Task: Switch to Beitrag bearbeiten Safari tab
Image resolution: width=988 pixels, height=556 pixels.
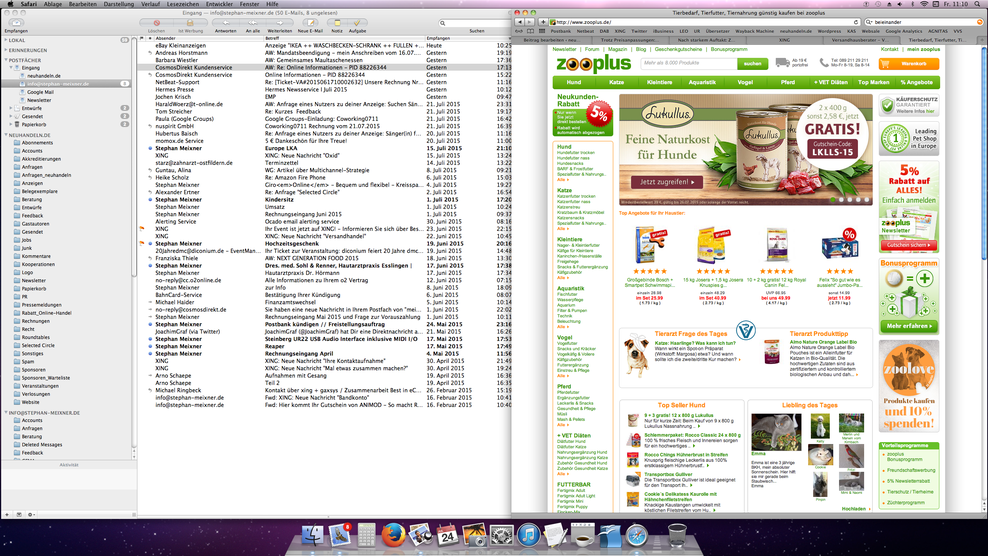Action: 551,39
